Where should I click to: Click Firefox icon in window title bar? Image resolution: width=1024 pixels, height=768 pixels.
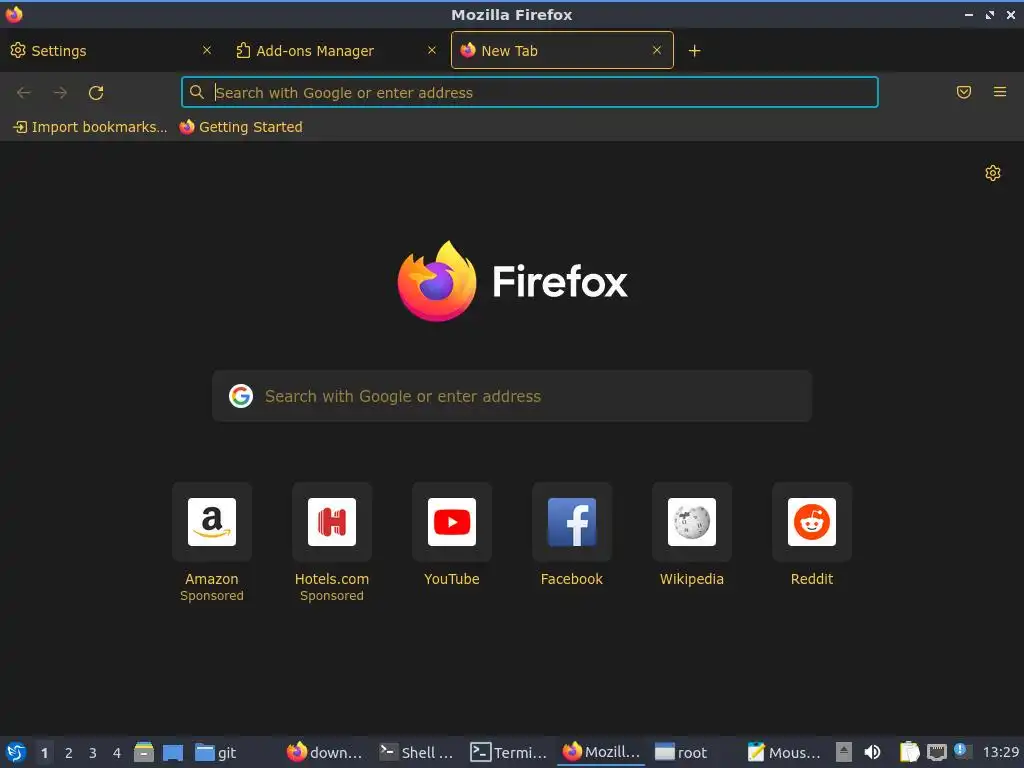click(x=14, y=14)
